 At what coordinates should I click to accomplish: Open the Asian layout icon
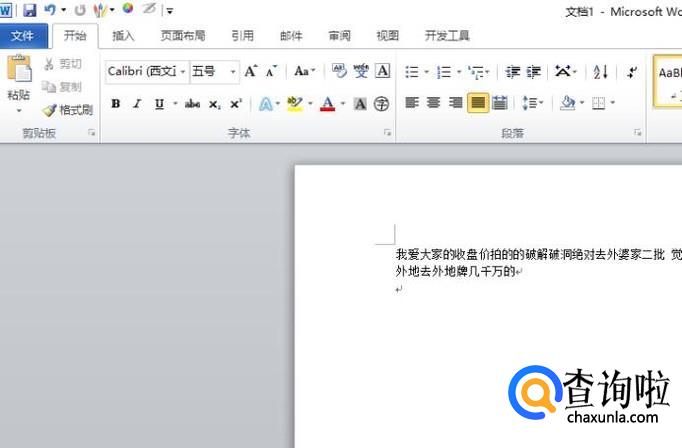click(562, 71)
